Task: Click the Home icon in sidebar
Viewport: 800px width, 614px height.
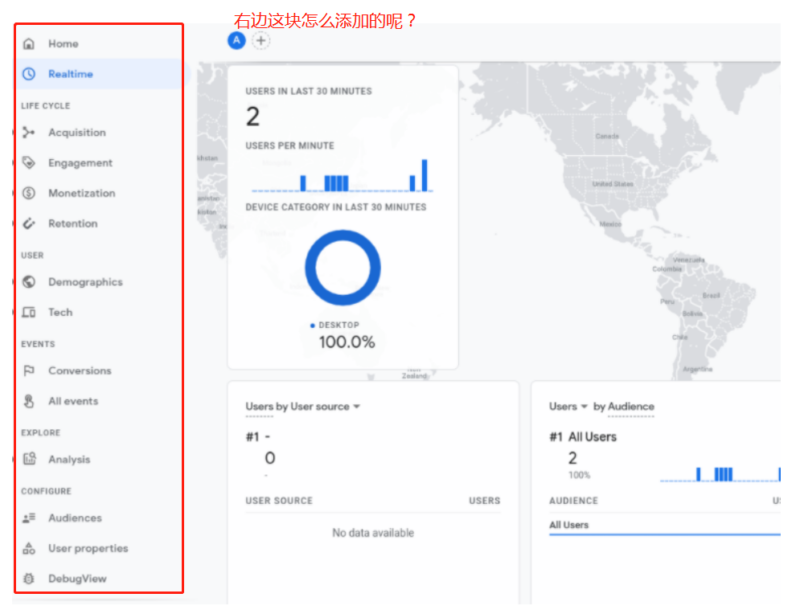Action: (29, 44)
